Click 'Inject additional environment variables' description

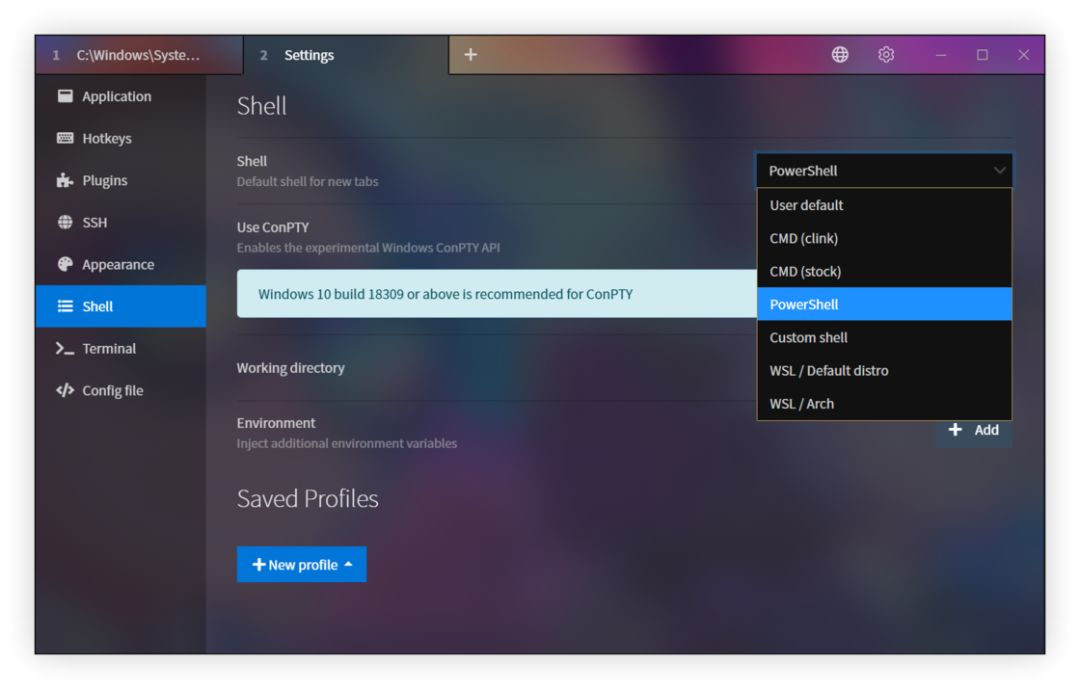tap(346, 444)
